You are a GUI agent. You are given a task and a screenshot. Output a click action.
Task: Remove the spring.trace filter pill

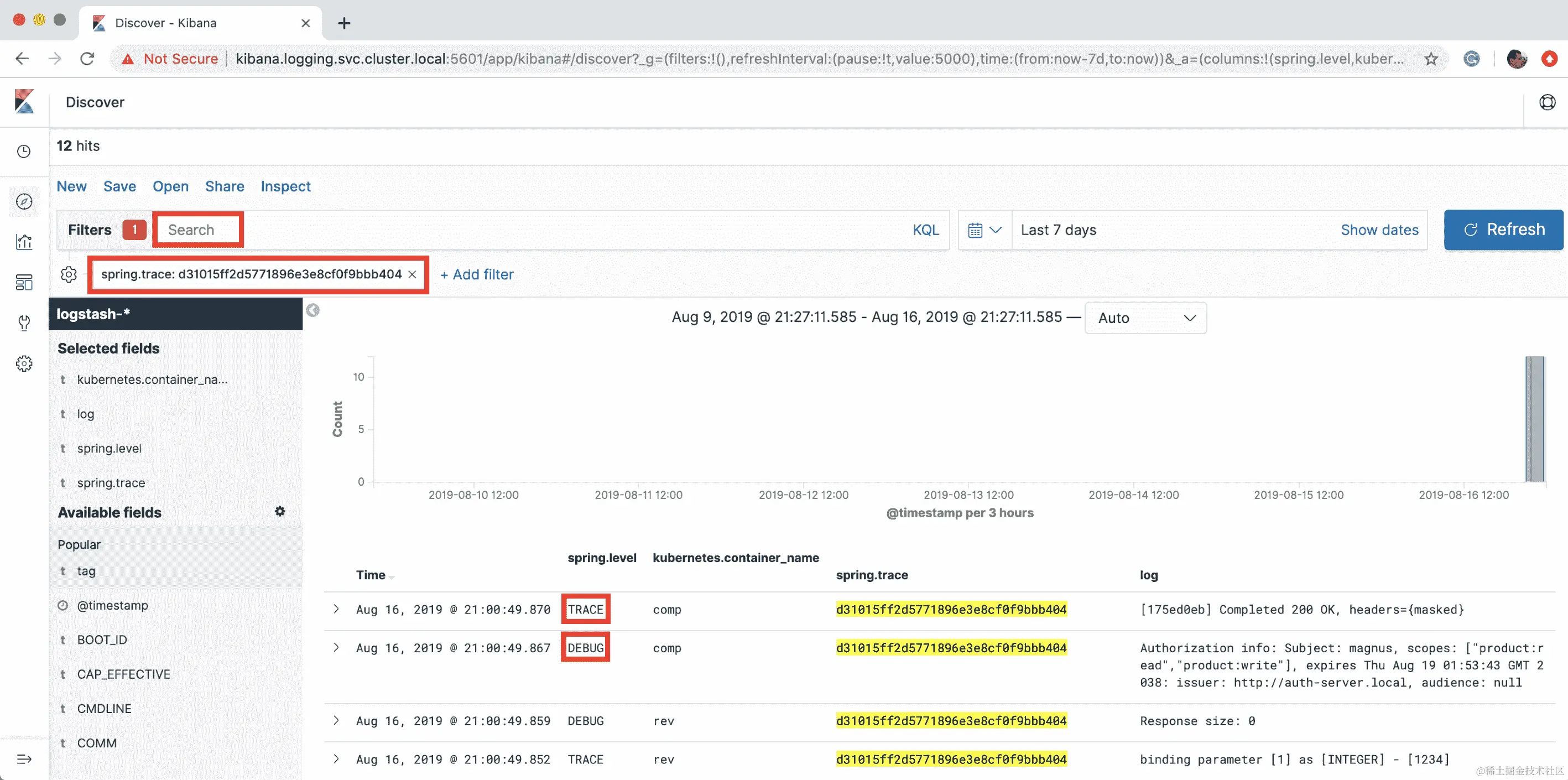click(413, 274)
